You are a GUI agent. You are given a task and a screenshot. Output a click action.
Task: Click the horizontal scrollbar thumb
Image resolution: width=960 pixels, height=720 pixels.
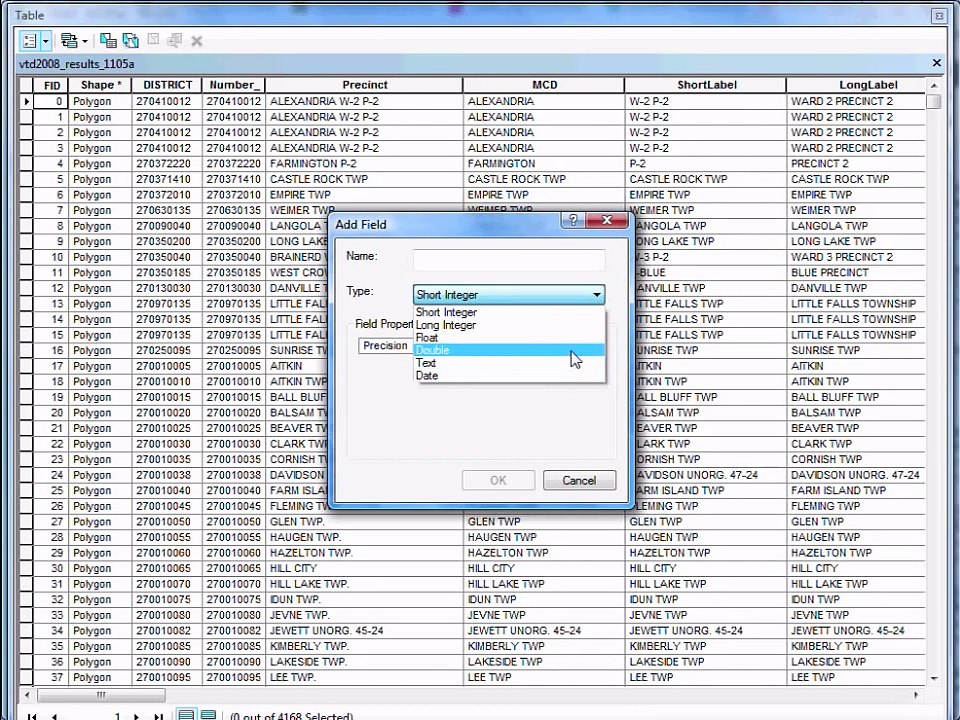(101, 695)
